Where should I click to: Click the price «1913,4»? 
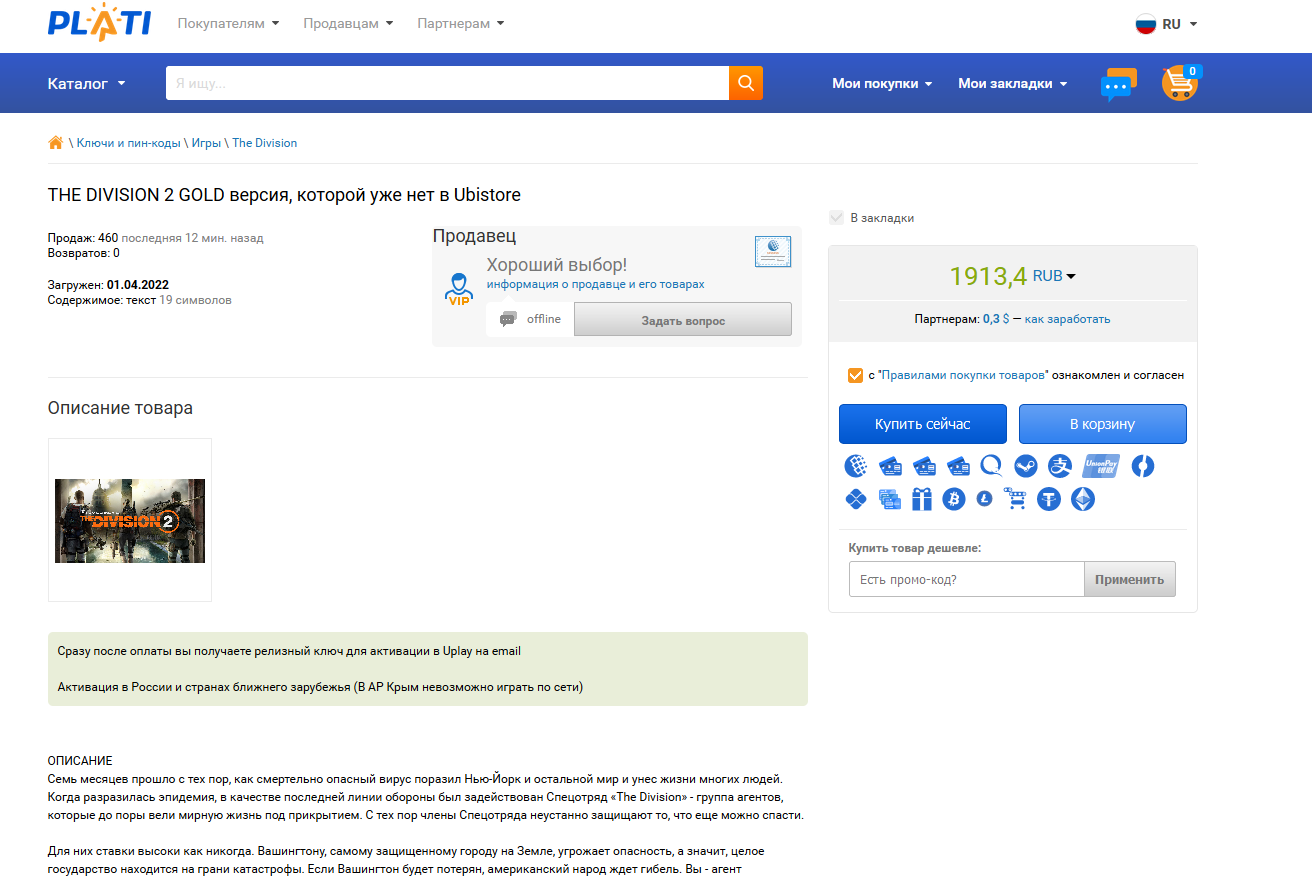(988, 276)
